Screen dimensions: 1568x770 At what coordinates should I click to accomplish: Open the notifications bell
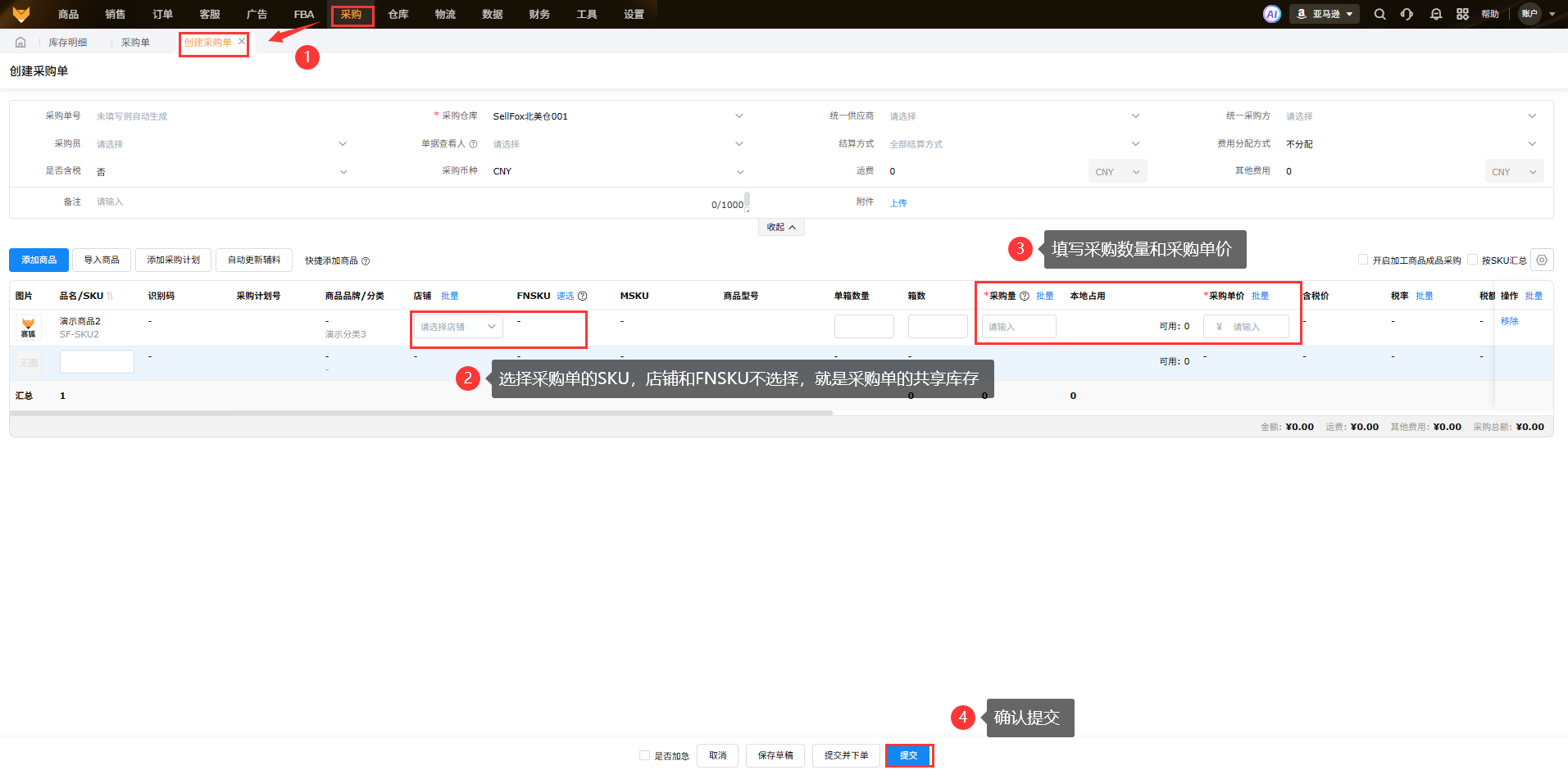pos(1435,14)
